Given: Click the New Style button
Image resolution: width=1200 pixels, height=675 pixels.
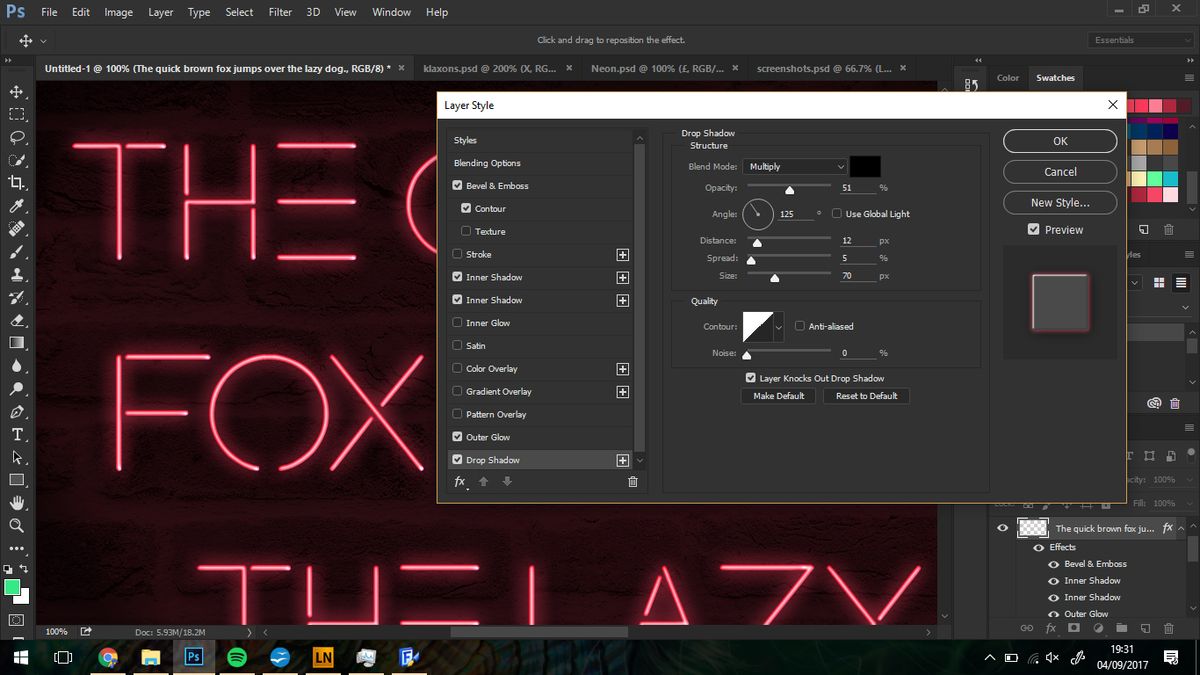Looking at the screenshot, I should (x=1059, y=202).
